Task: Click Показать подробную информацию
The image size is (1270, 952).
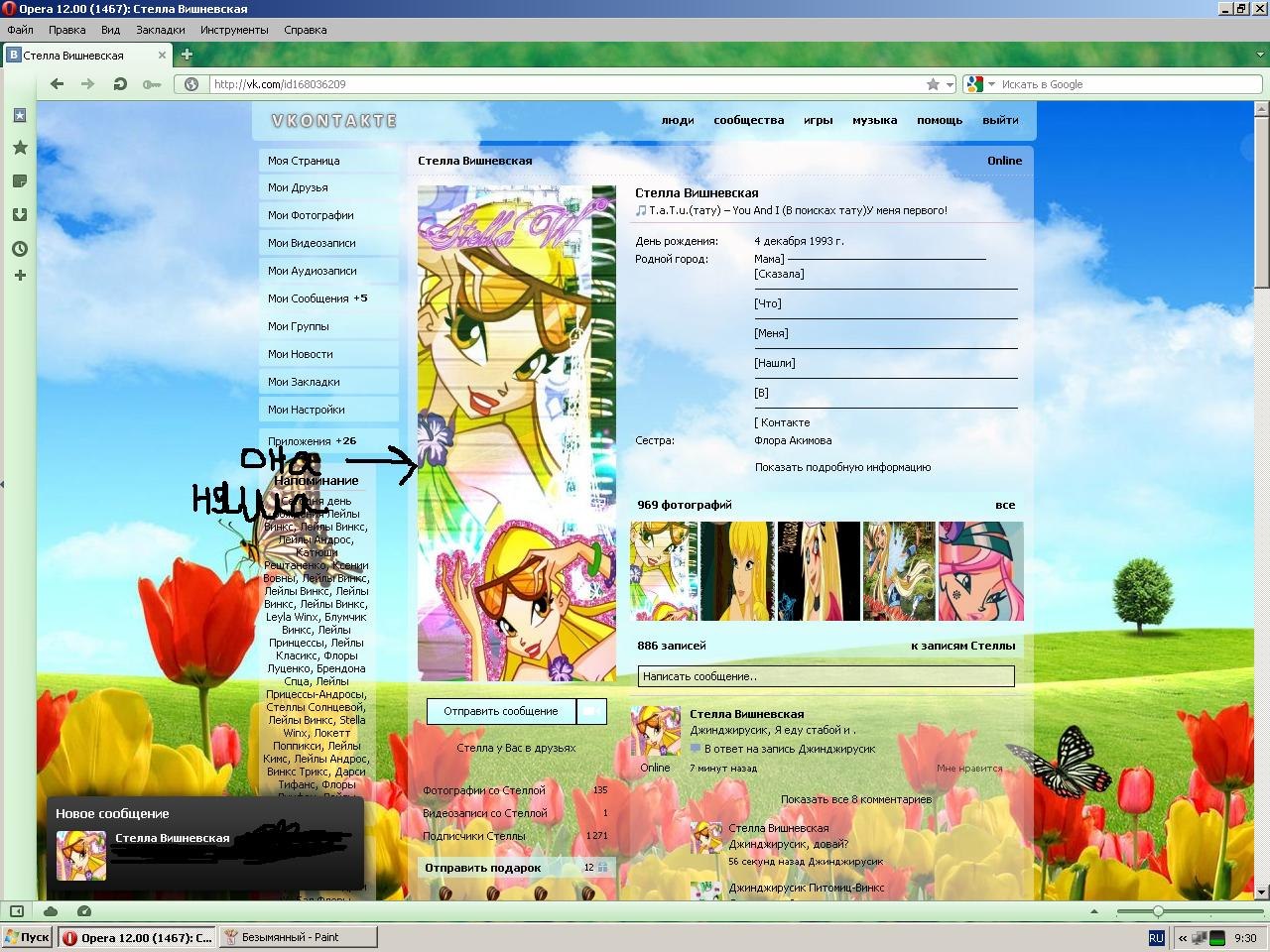Action: click(x=842, y=467)
